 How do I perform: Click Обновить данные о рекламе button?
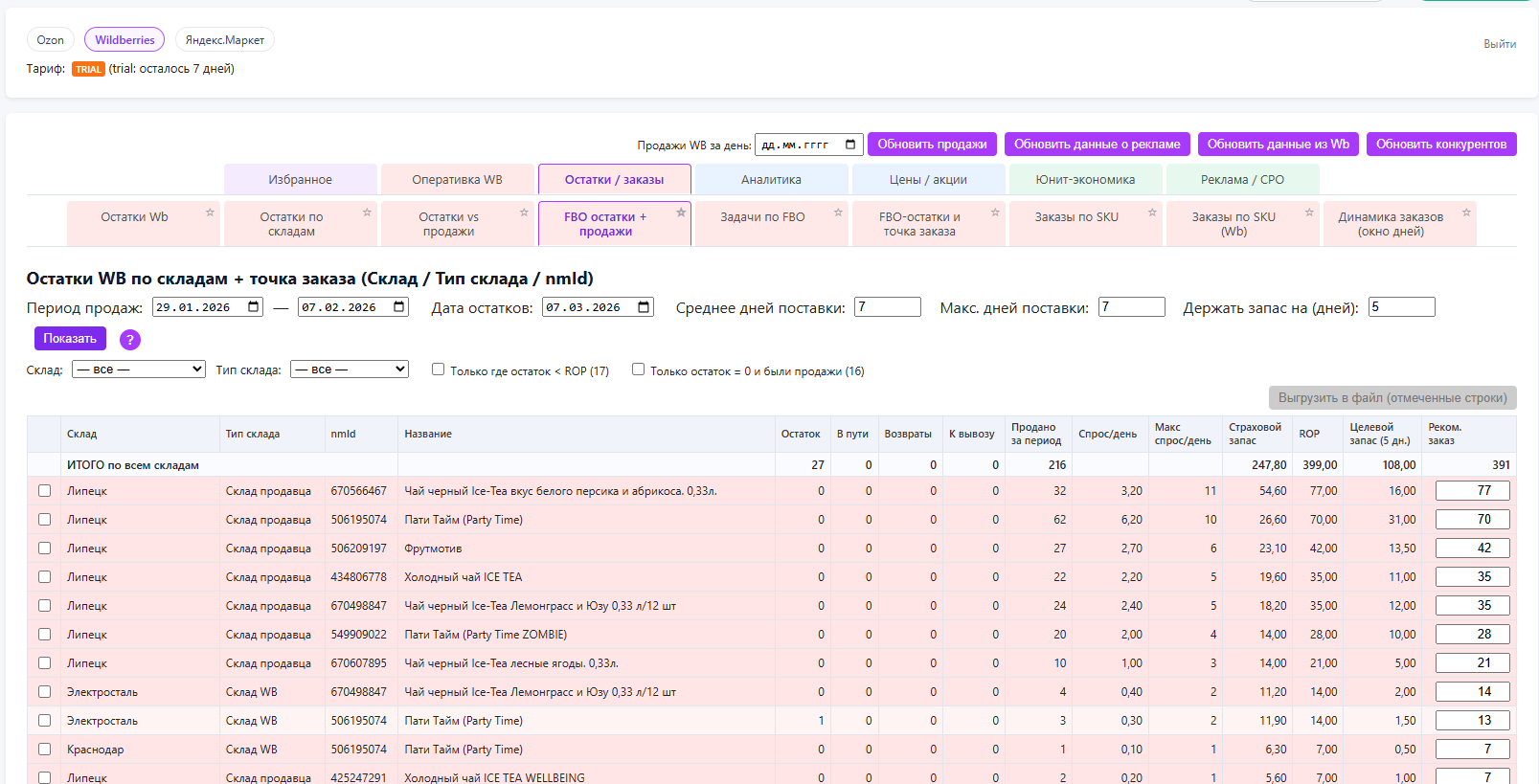(x=1098, y=145)
